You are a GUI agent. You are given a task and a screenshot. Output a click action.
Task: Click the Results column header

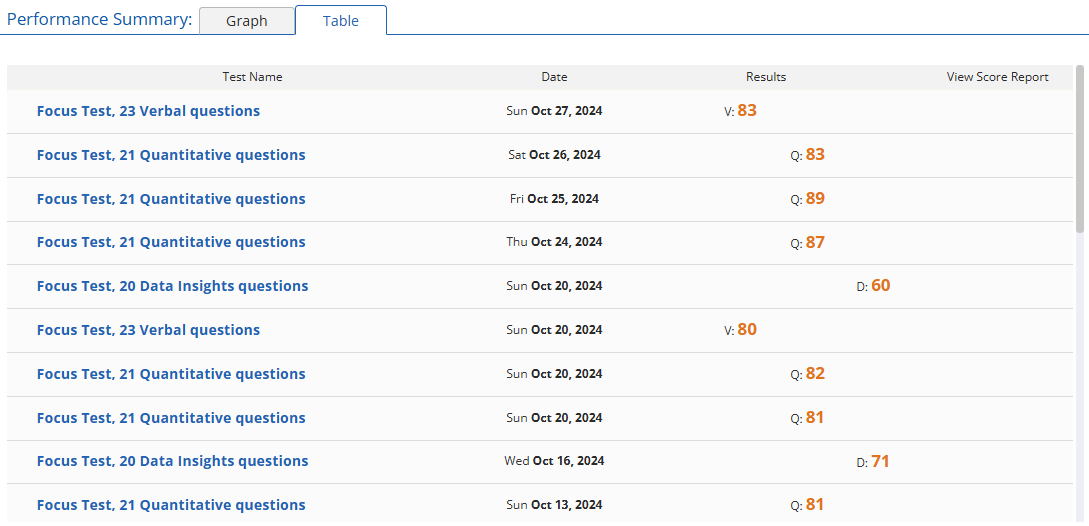point(766,77)
